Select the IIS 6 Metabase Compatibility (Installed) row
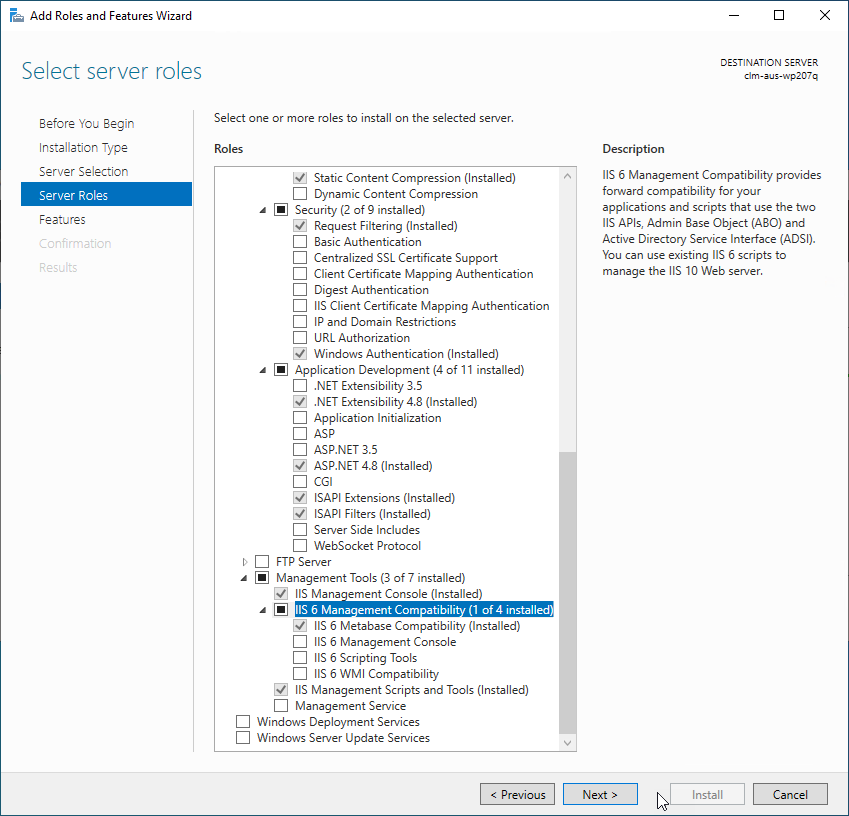Image resolution: width=849 pixels, height=816 pixels. [x=417, y=626]
